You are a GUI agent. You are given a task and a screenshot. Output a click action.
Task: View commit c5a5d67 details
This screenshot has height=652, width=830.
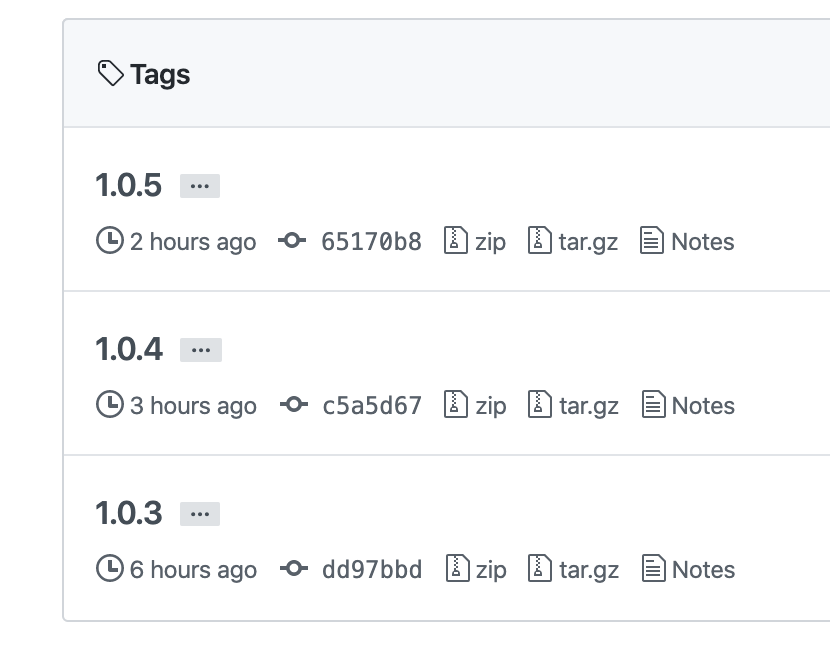click(372, 405)
